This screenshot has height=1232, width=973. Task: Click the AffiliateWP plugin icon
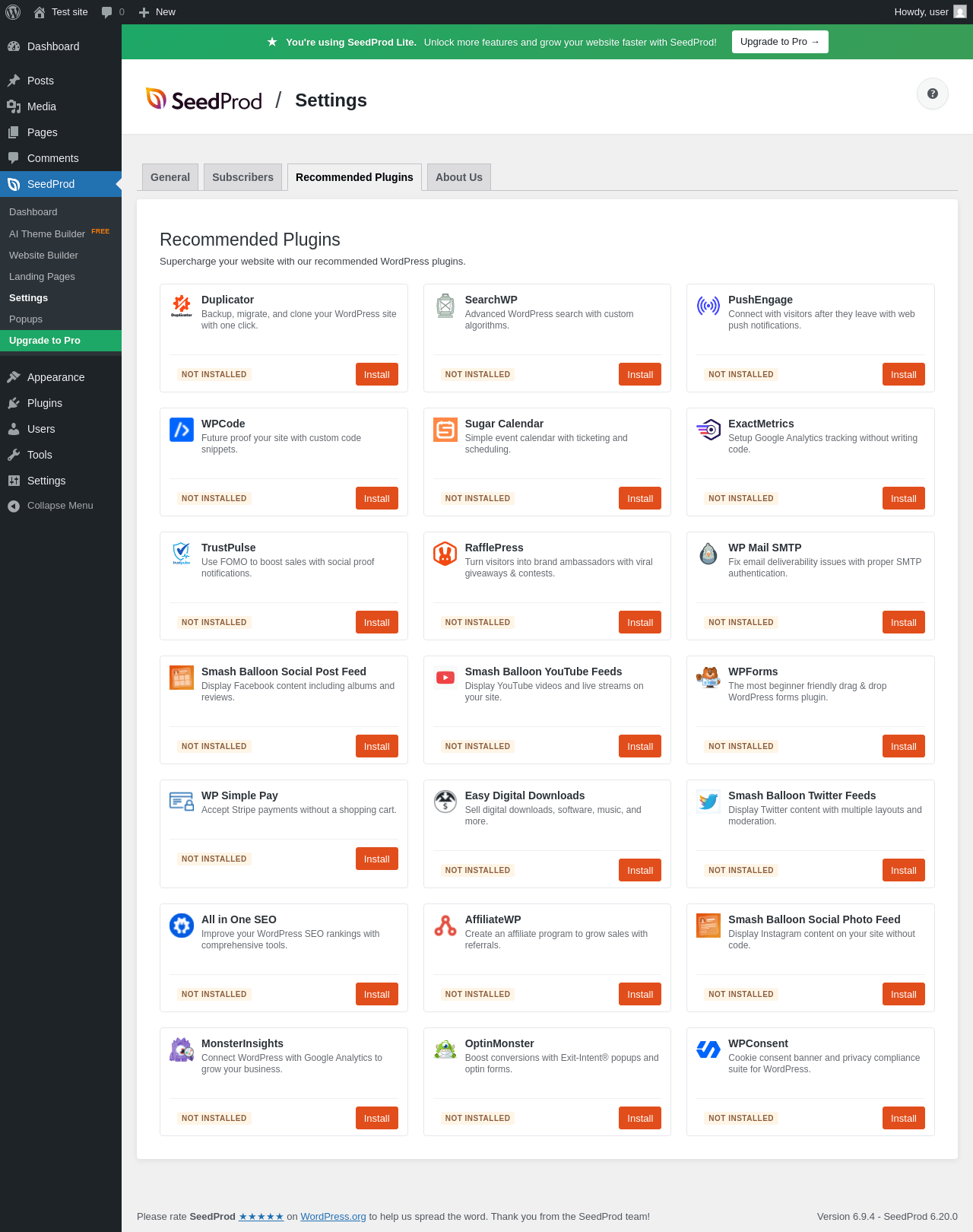click(x=445, y=926)
